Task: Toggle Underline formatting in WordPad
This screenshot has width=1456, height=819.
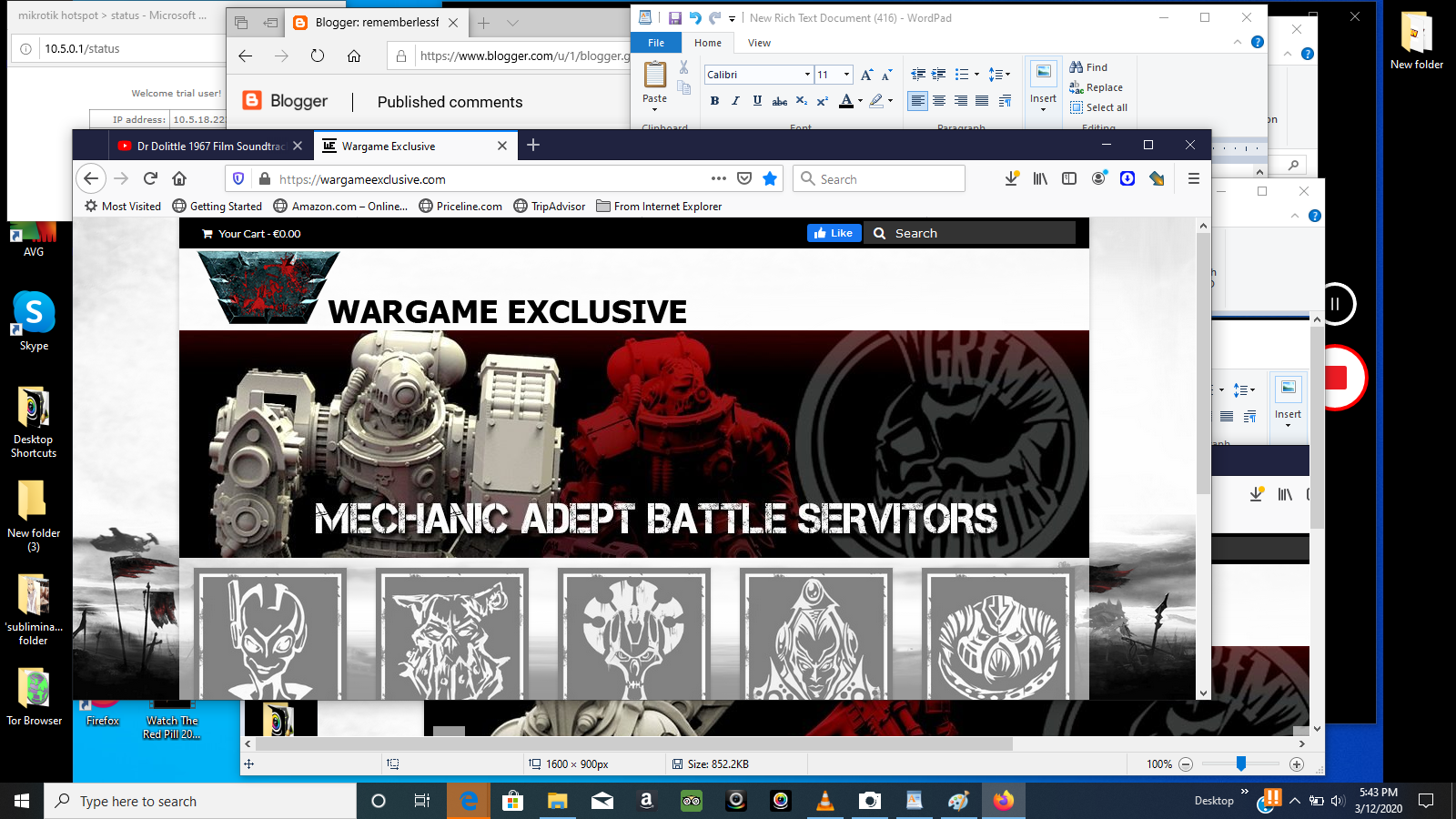Action: (x=757, y=101)
